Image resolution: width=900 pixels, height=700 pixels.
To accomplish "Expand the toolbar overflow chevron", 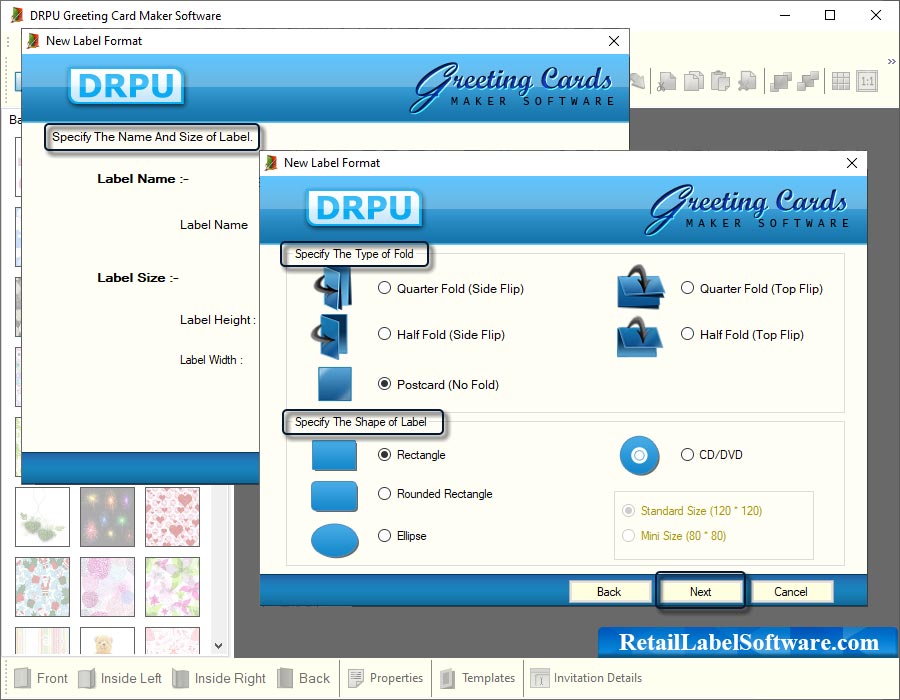I will (x=890, y=62).
